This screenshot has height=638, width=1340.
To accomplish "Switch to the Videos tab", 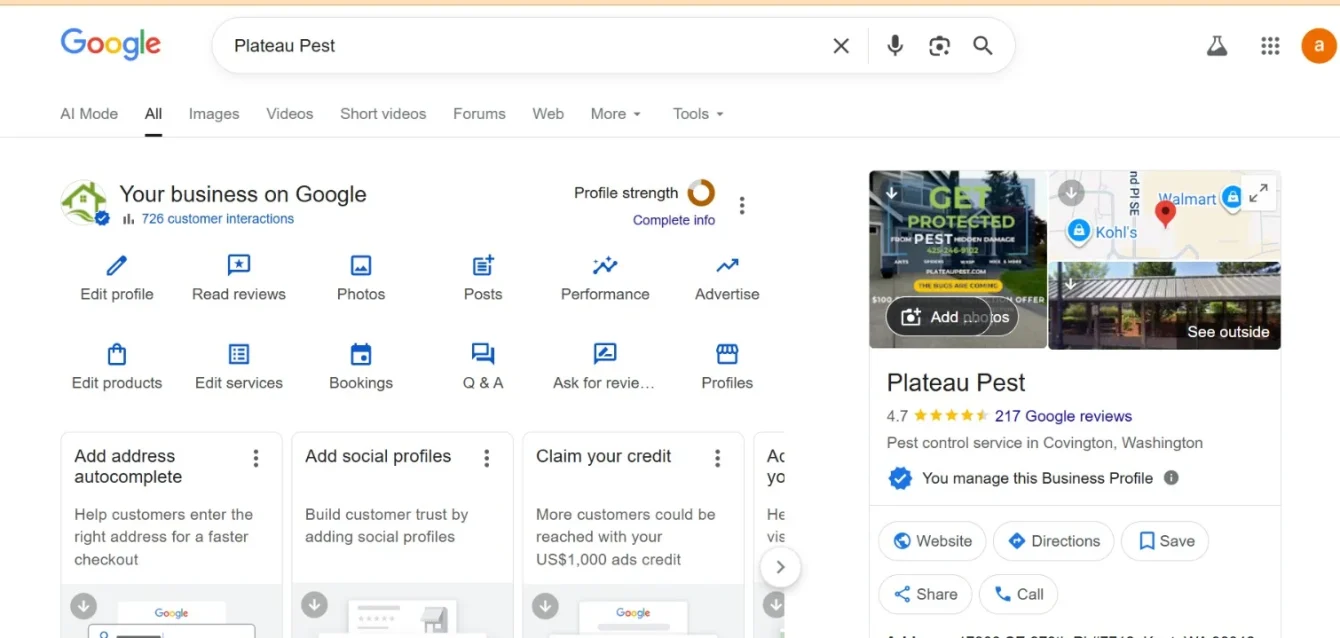I will (290, 114).
